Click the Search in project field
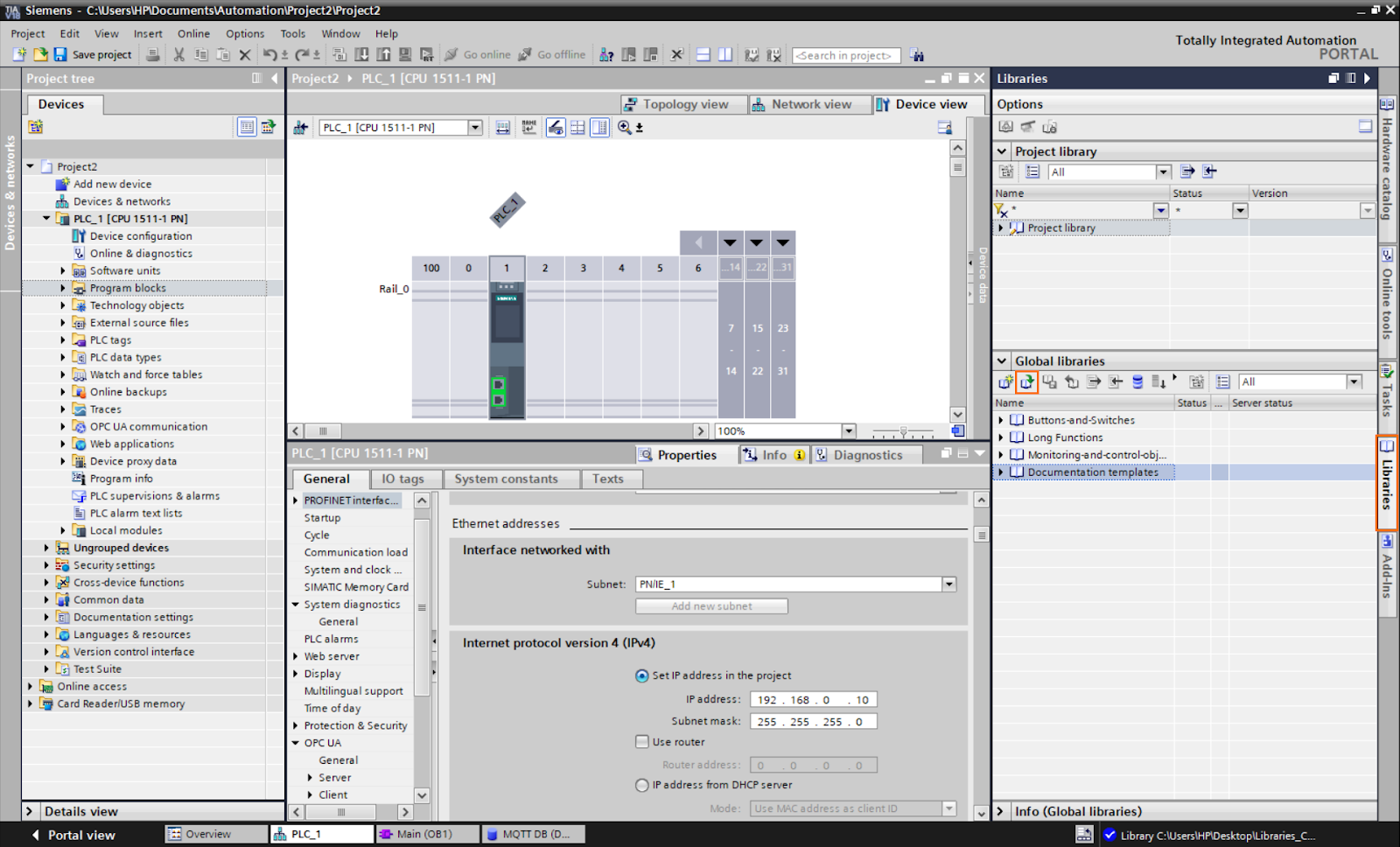The image size is (1400, 847). (845, 55)
